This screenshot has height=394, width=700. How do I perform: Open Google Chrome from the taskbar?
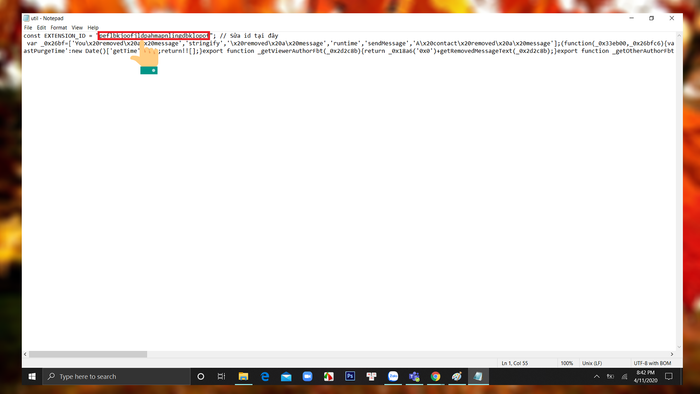point(436,377)
